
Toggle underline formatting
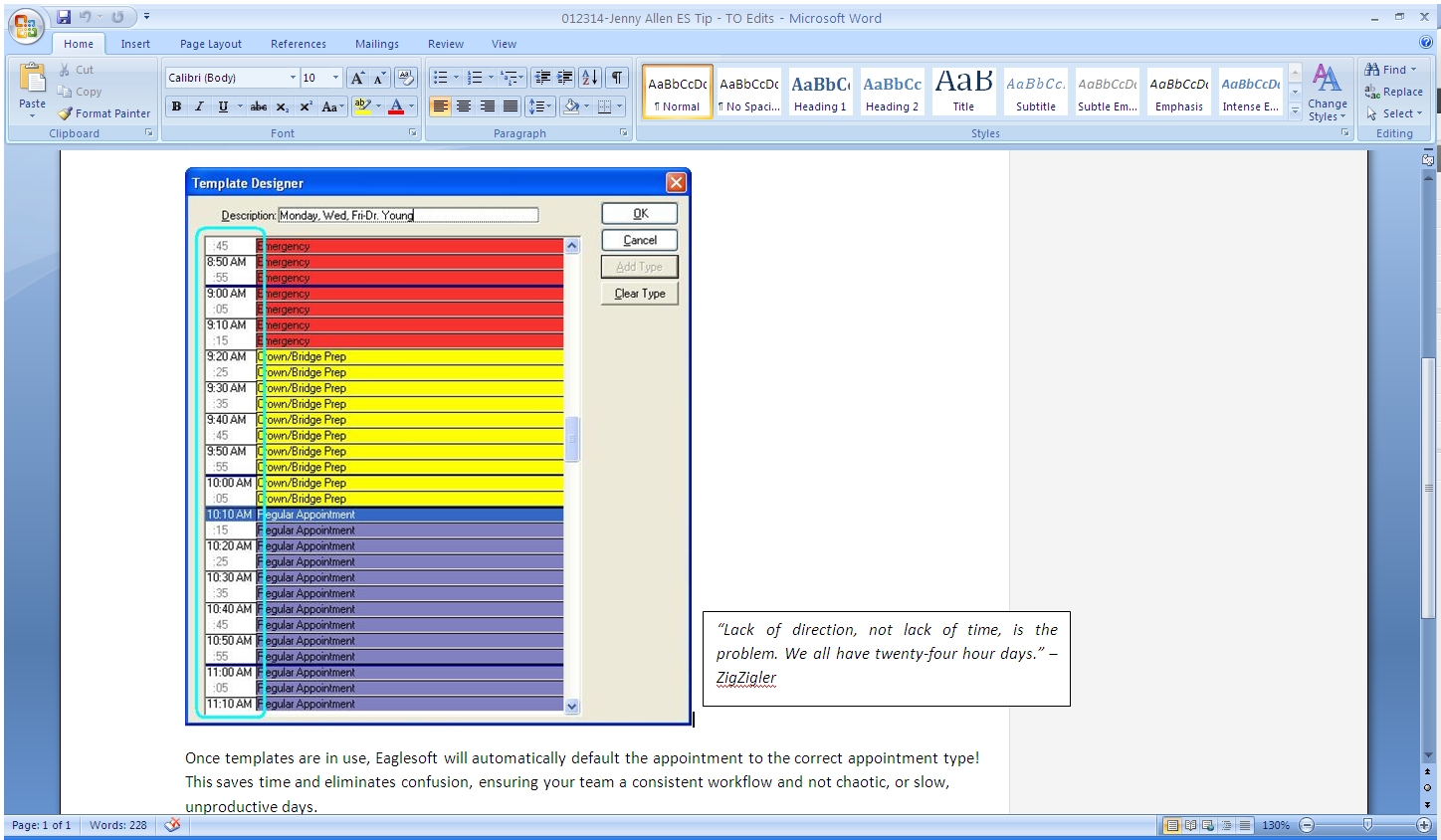pyautogui.click(x=223, y=106)
